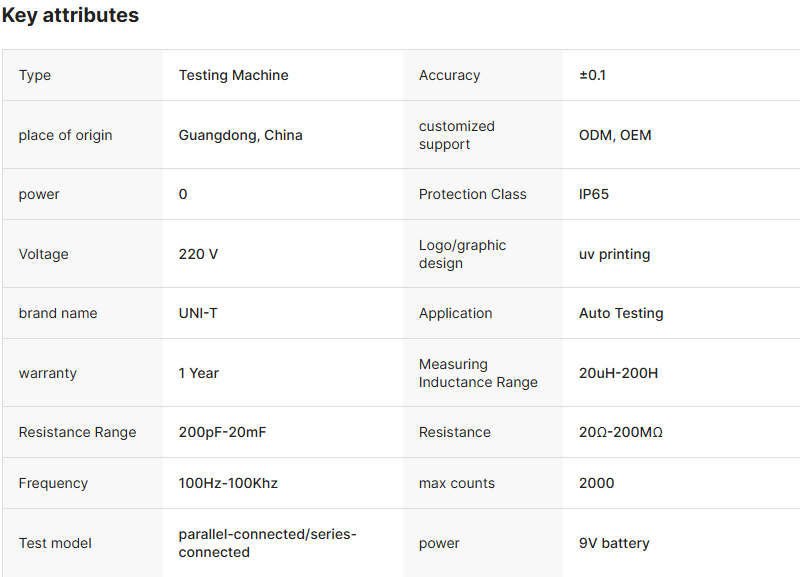The image size is (800, 577).
Task: Select the UNI-T brand name value
Action: pyautogui.click(x=198, y=313)
